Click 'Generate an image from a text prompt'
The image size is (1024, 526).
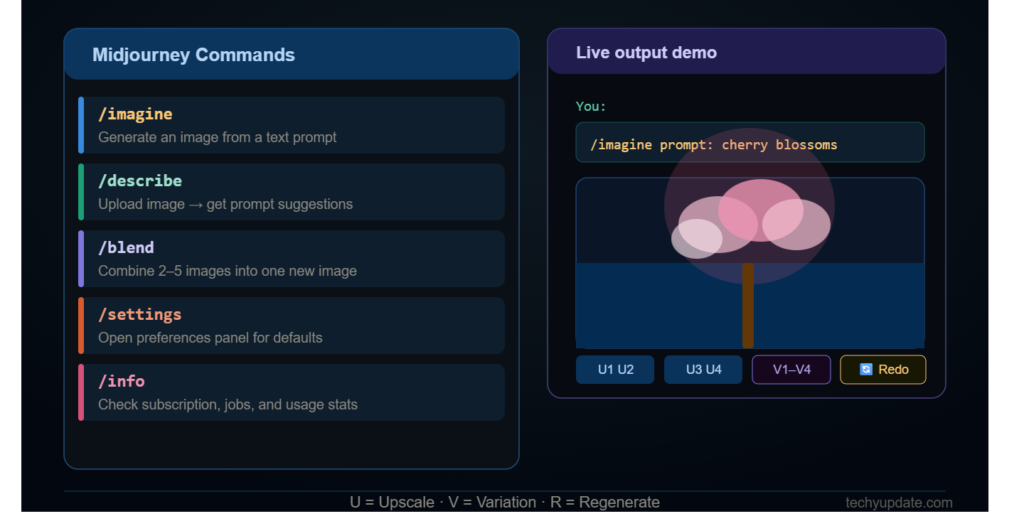(217, 137)
